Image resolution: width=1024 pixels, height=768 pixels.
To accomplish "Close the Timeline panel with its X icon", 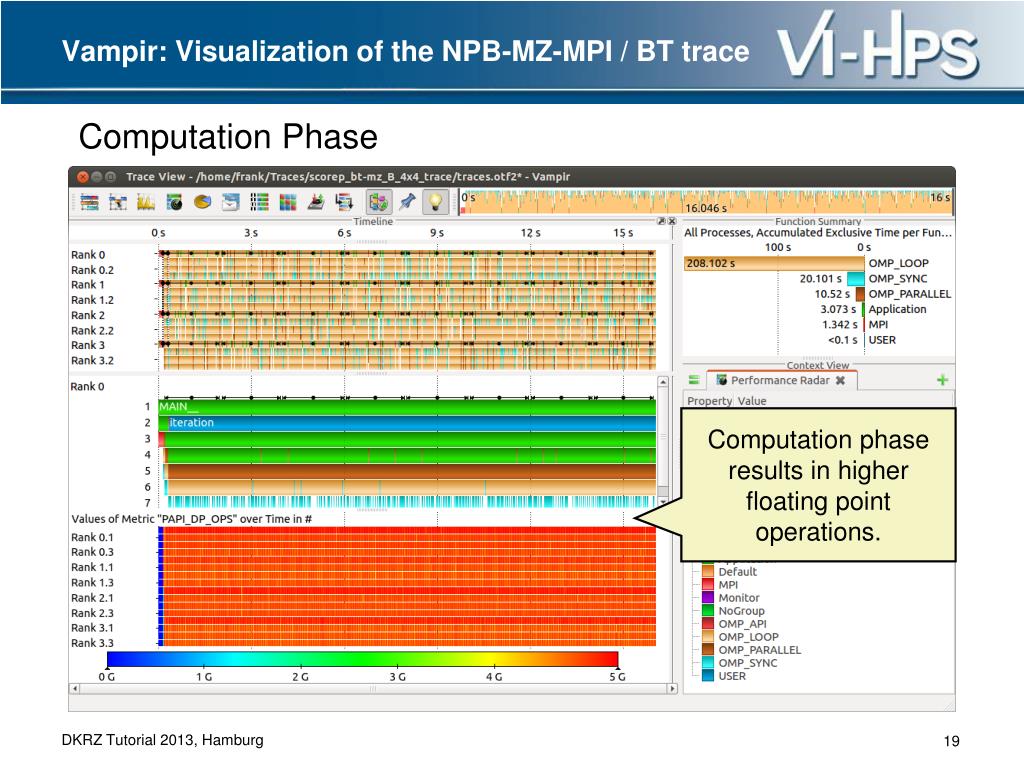I will pyautogui.click(x=671, y=221).
